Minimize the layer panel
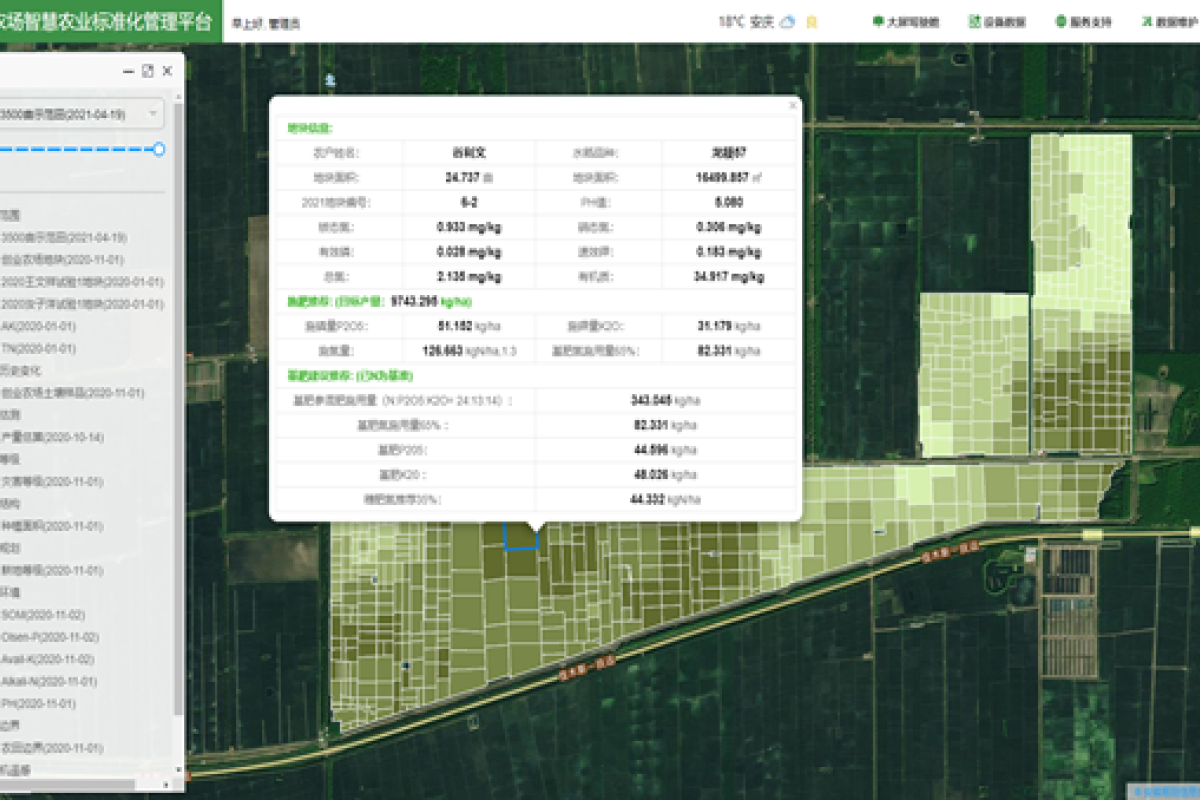This screenshot has height=800, width=1200. point(128,71)
